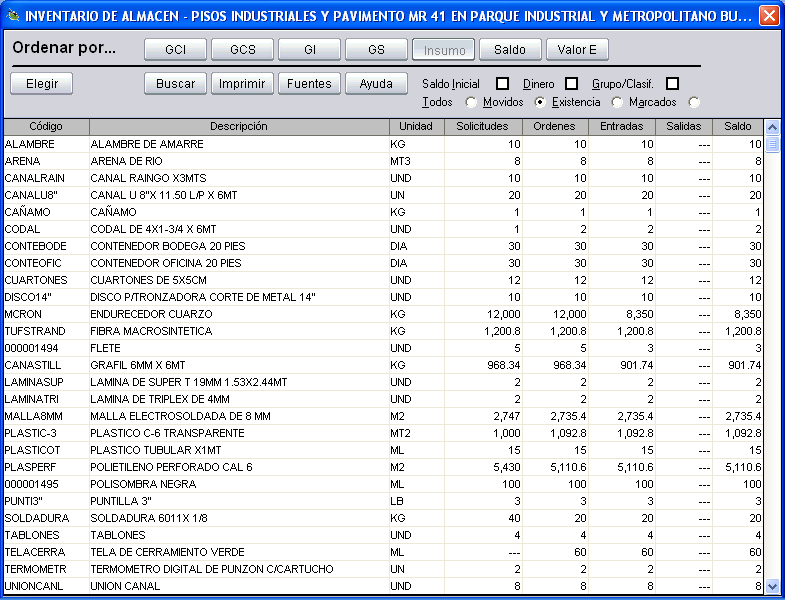Select TERMOMETRO DIGITAL DE PUNZON C/CARTUCHO
The width and height of the screenshot is (785, 600).
click(212, 570)
